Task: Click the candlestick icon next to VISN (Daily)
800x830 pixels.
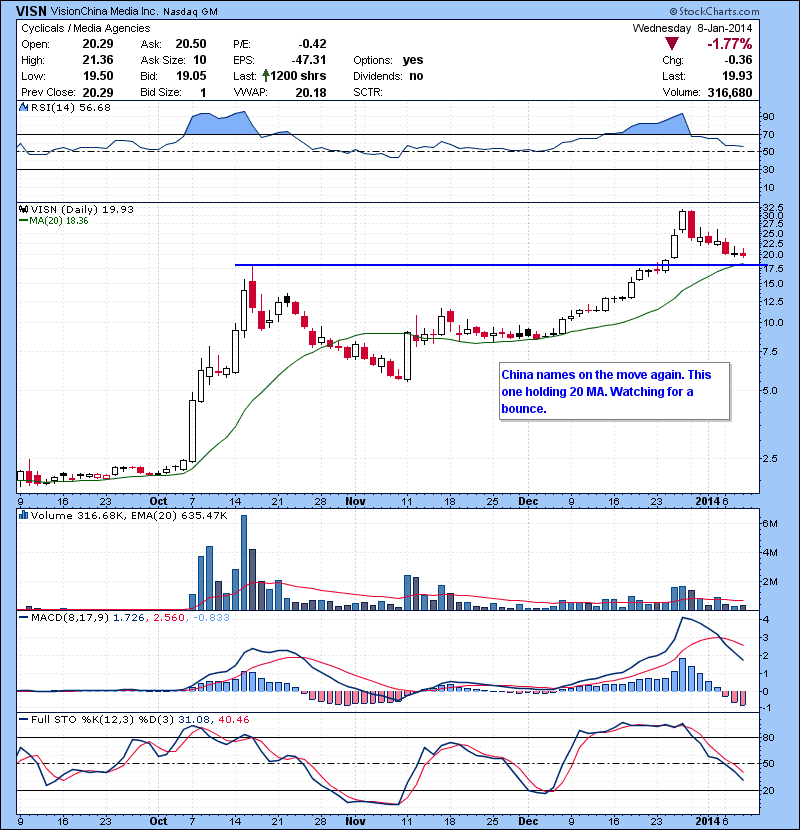Action: point(24,209)
